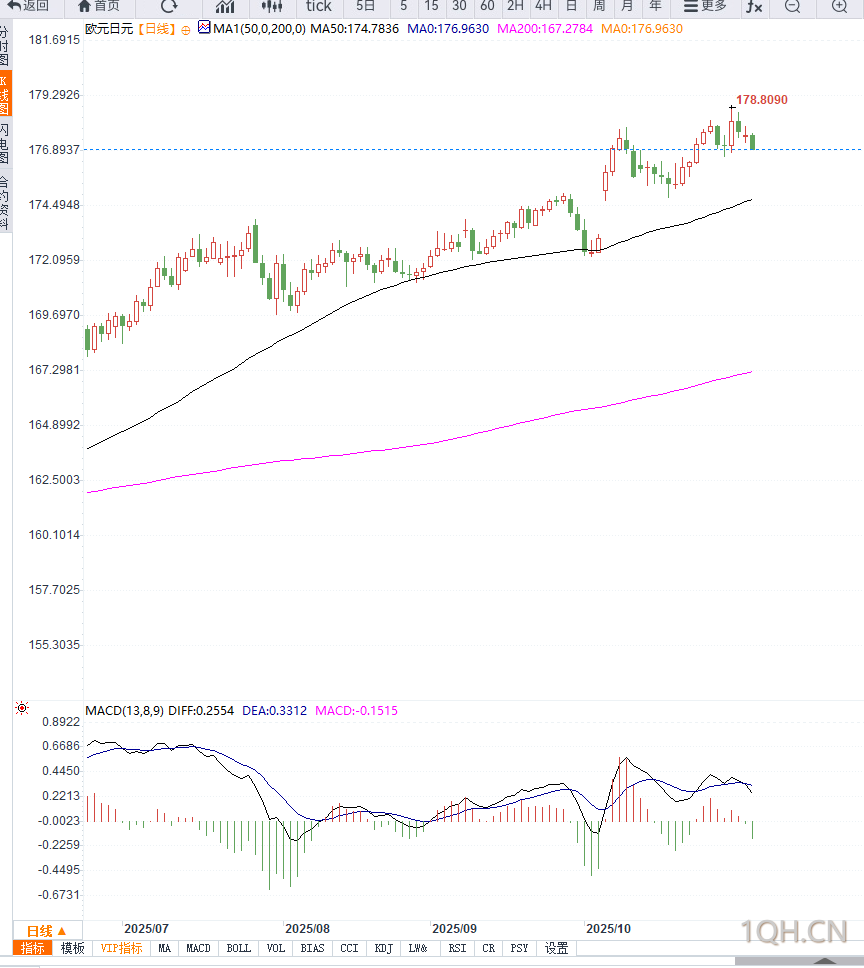
Task: Click the refresh icon in toolbar
Action: 169,6
